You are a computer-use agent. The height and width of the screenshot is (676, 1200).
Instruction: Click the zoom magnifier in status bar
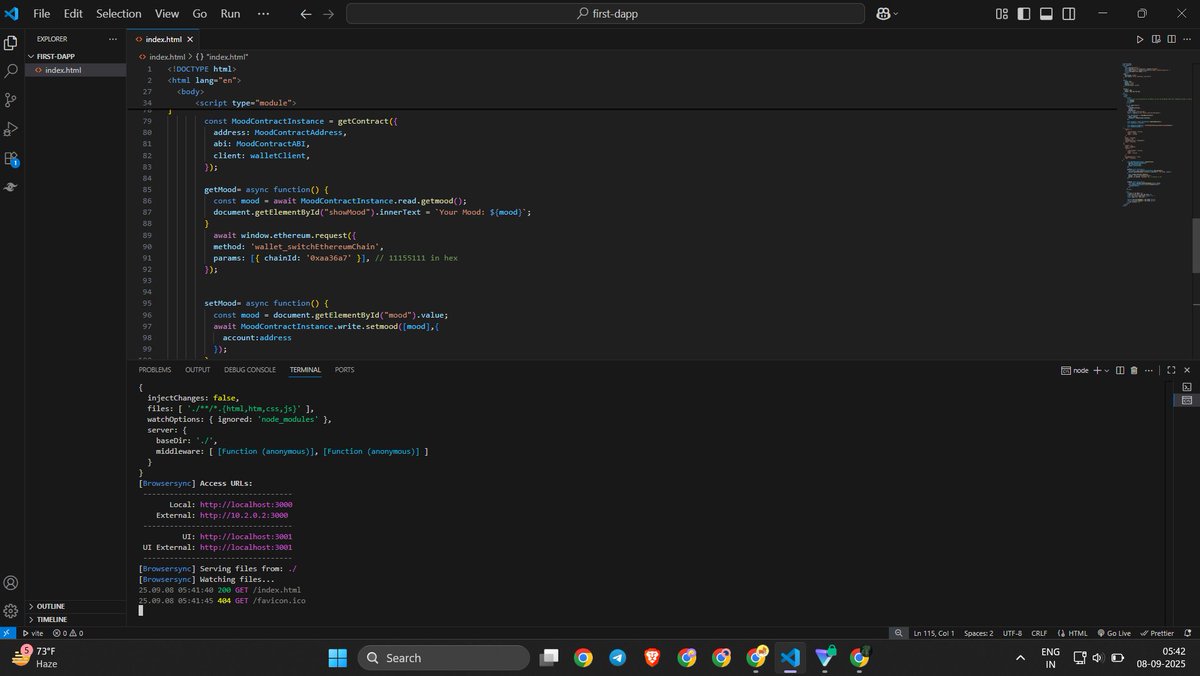pos(898,633)
